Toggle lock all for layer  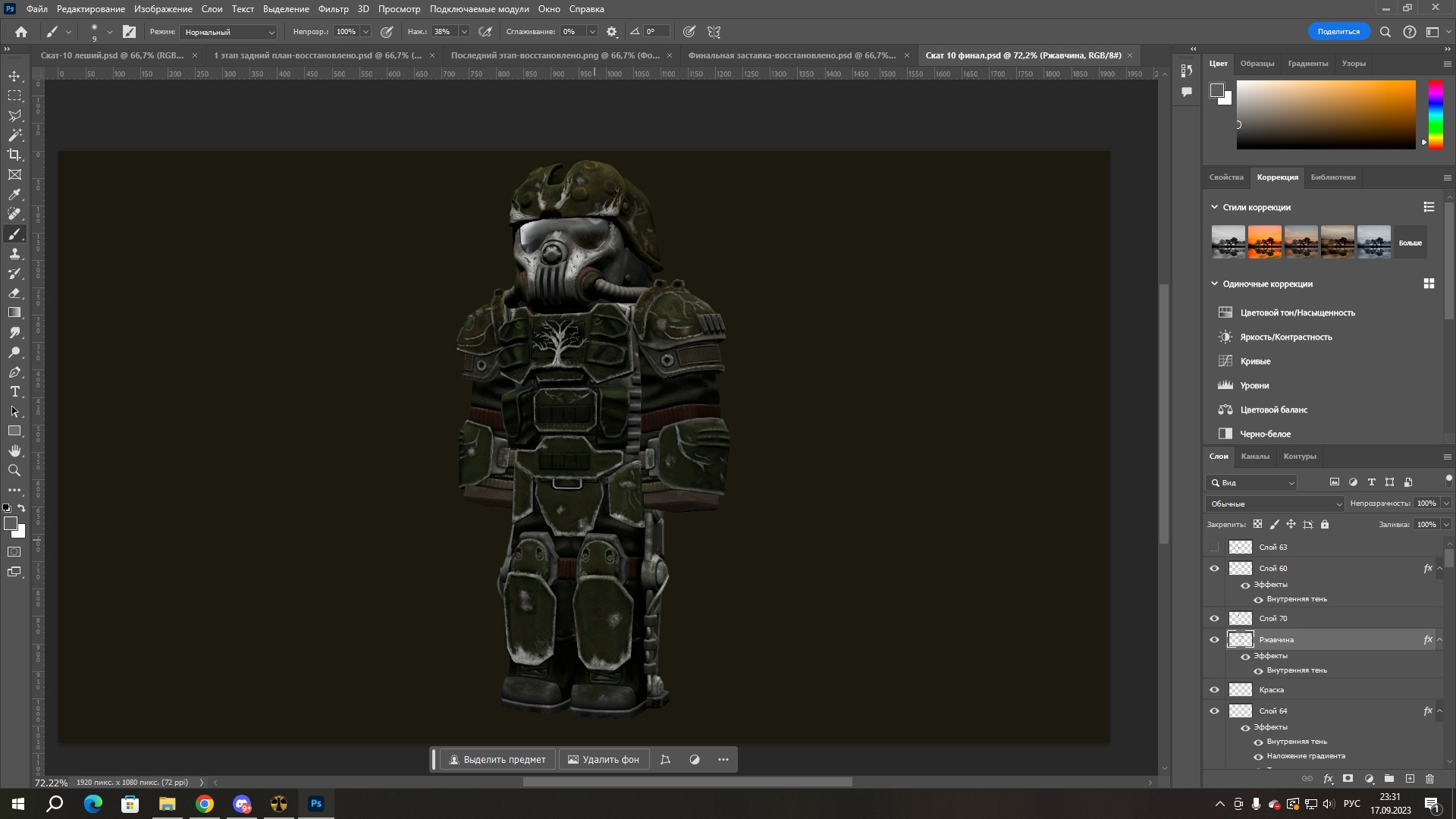pos(1325,524)
